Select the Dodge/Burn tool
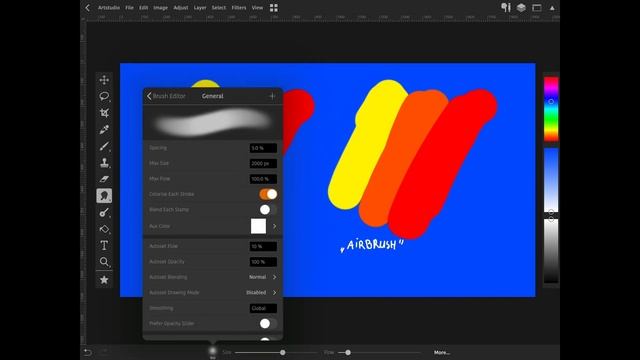Image resolution: width=640 pixels, height=360 pixels. [x=104, y=212]
